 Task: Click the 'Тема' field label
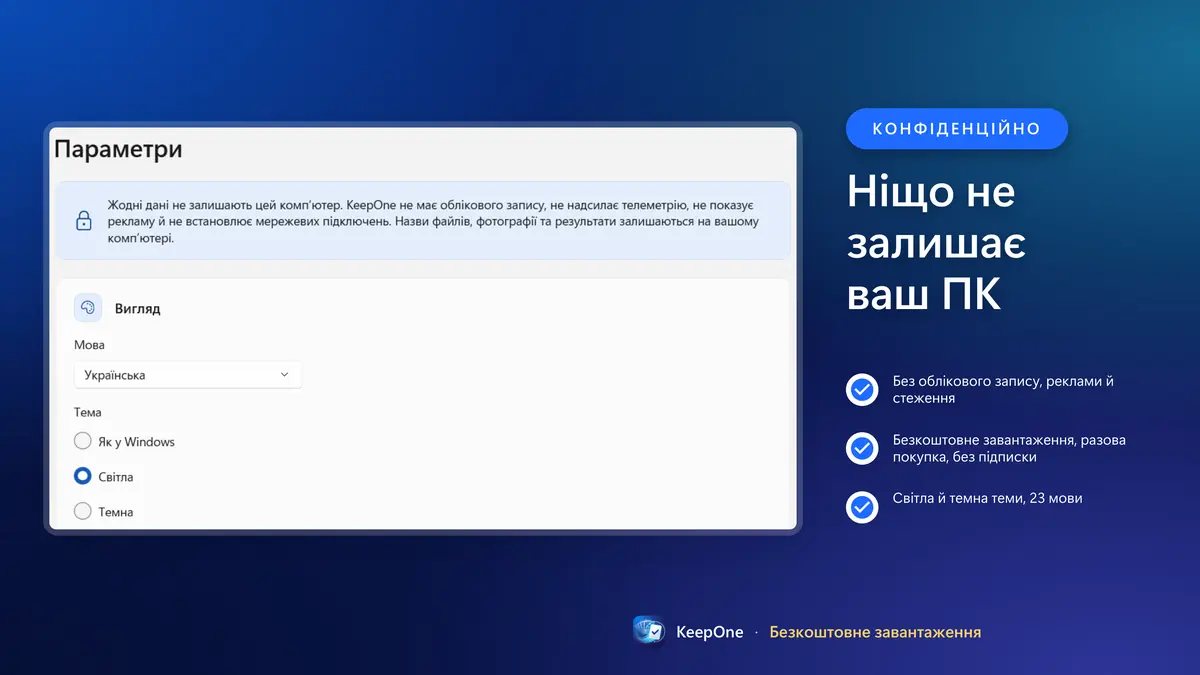[88, 412]
